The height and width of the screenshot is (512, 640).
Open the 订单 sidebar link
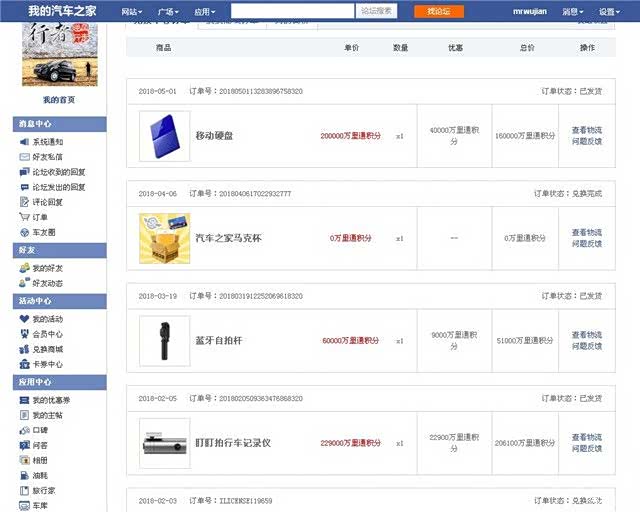40,217
